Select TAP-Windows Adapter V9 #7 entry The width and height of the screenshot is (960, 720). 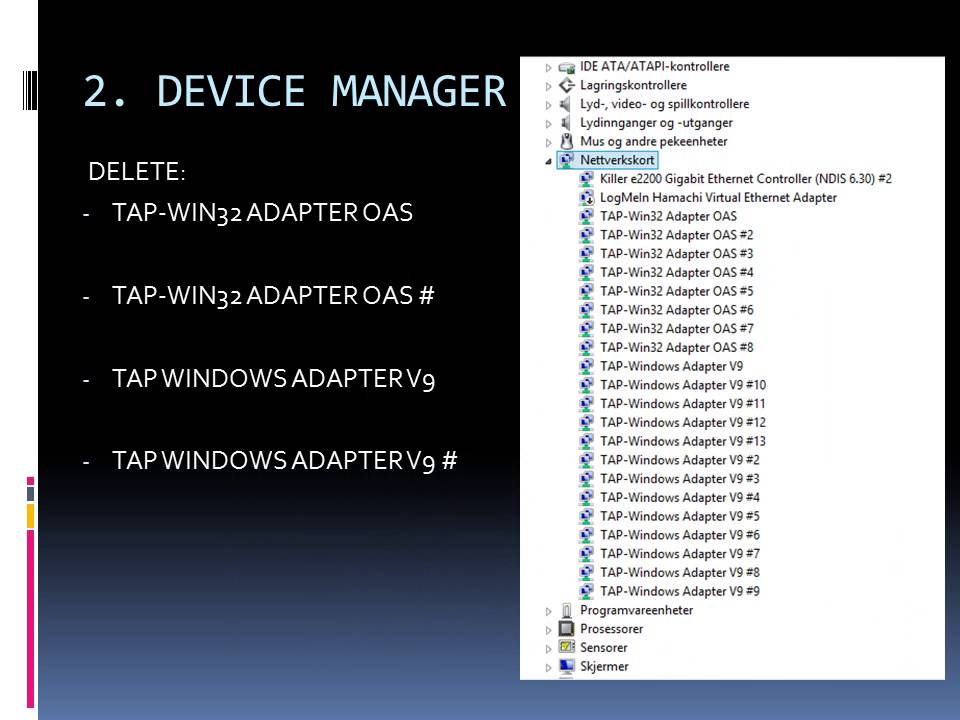click(x=680, y=553)
